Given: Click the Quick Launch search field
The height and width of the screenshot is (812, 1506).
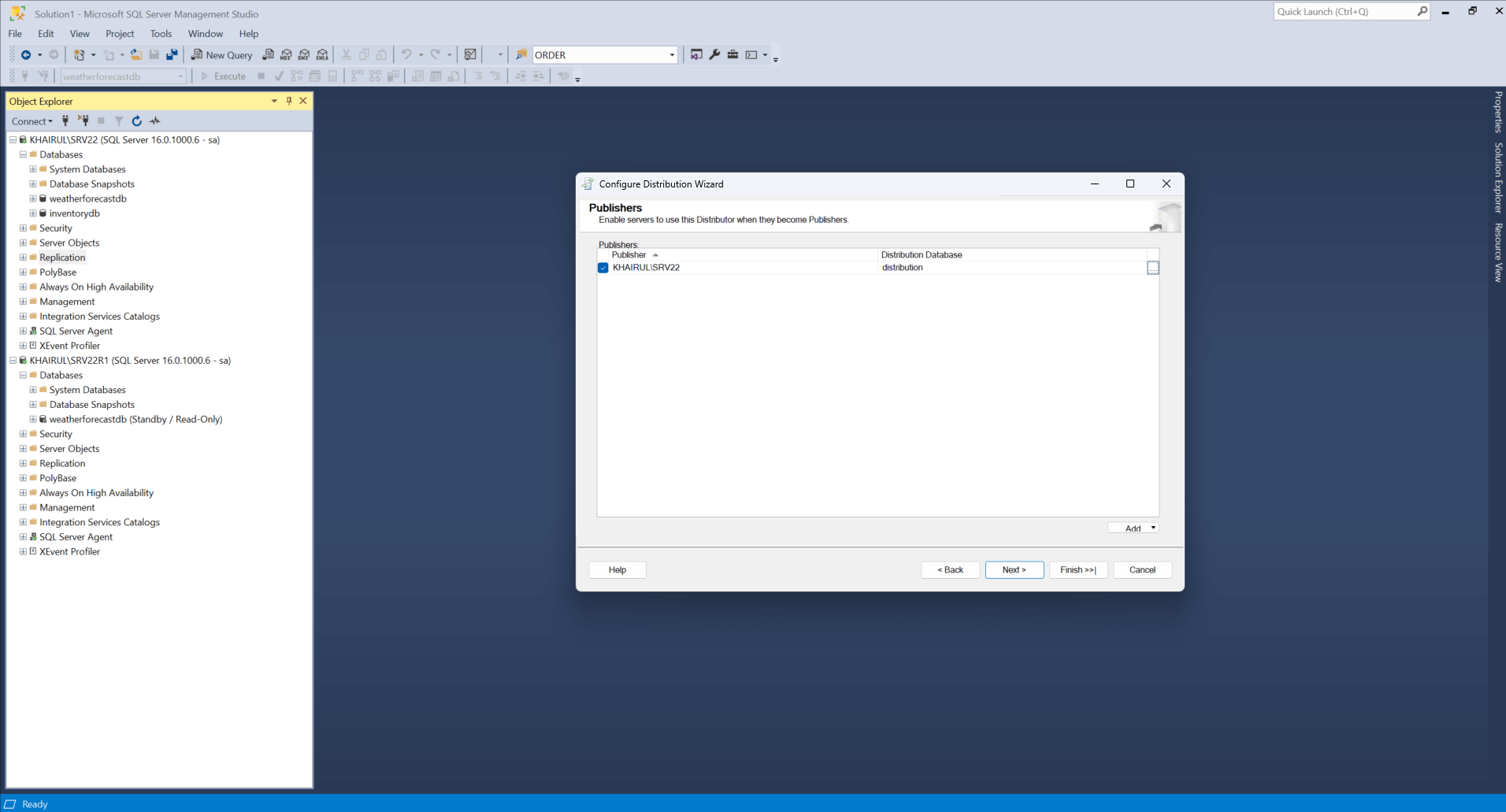Looking at the screenshot, I should coord(1344,12).
